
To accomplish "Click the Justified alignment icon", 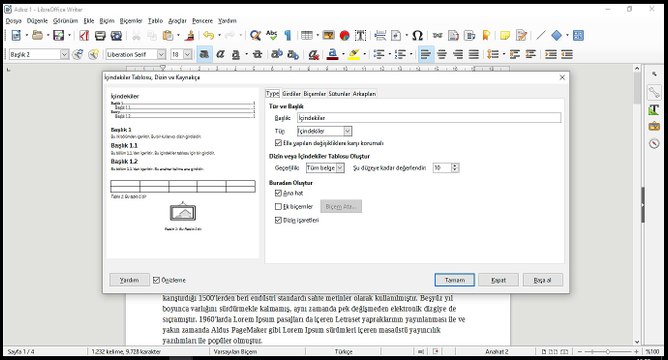I will tap(474, 54).
